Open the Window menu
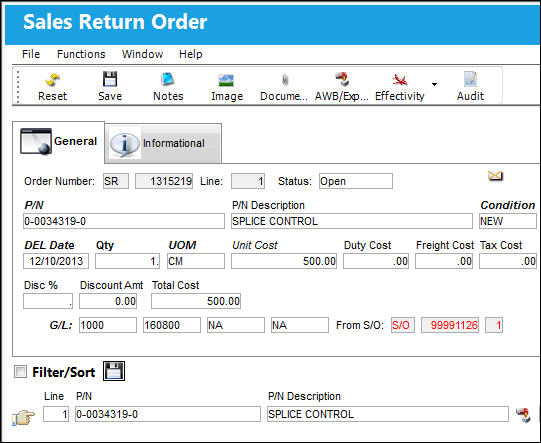541x443 pixels. [x=142, y=54]
